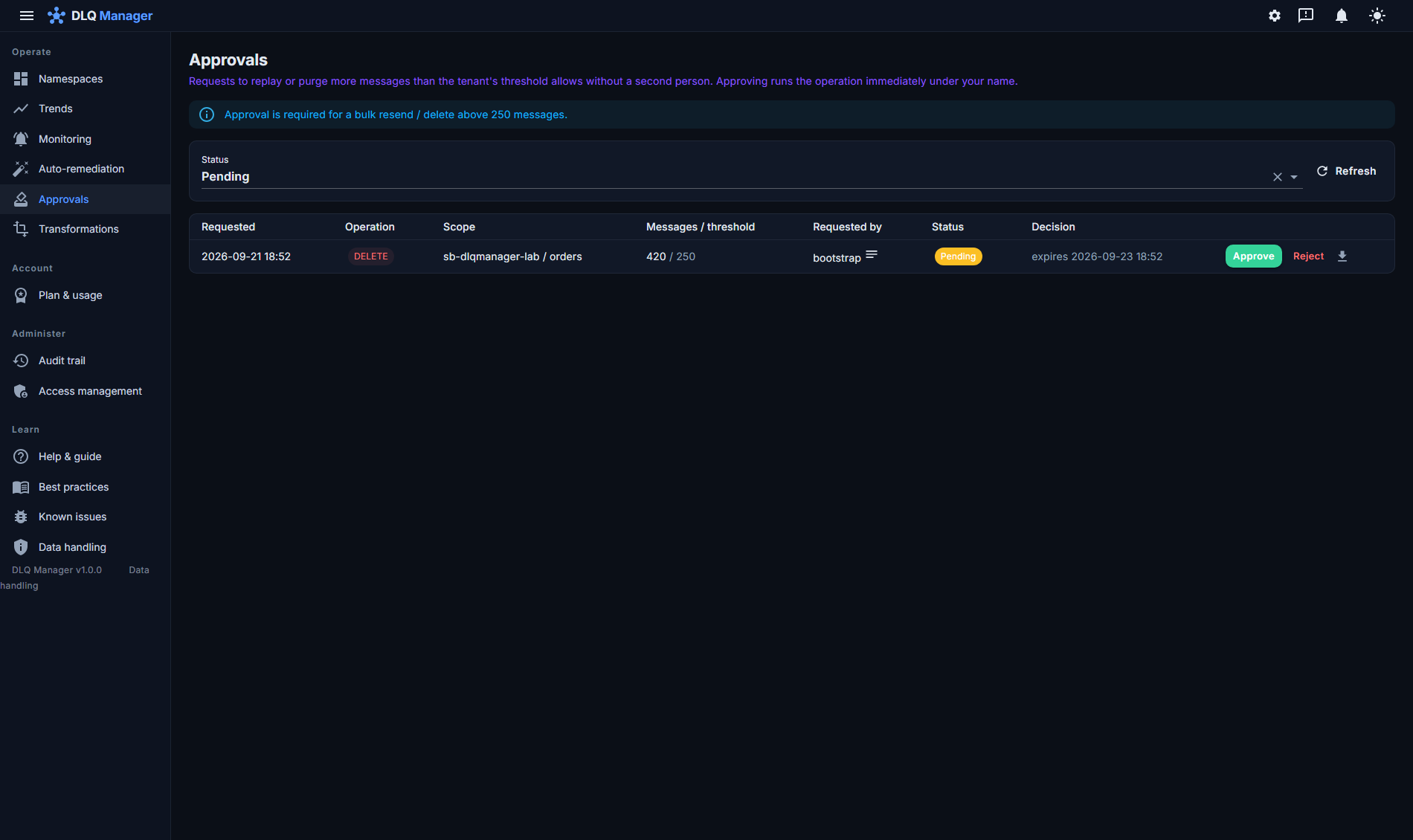1413x840 pixels.
Task: Click the 2026-09-21 18:52 requested time
Action: point(246,256)
